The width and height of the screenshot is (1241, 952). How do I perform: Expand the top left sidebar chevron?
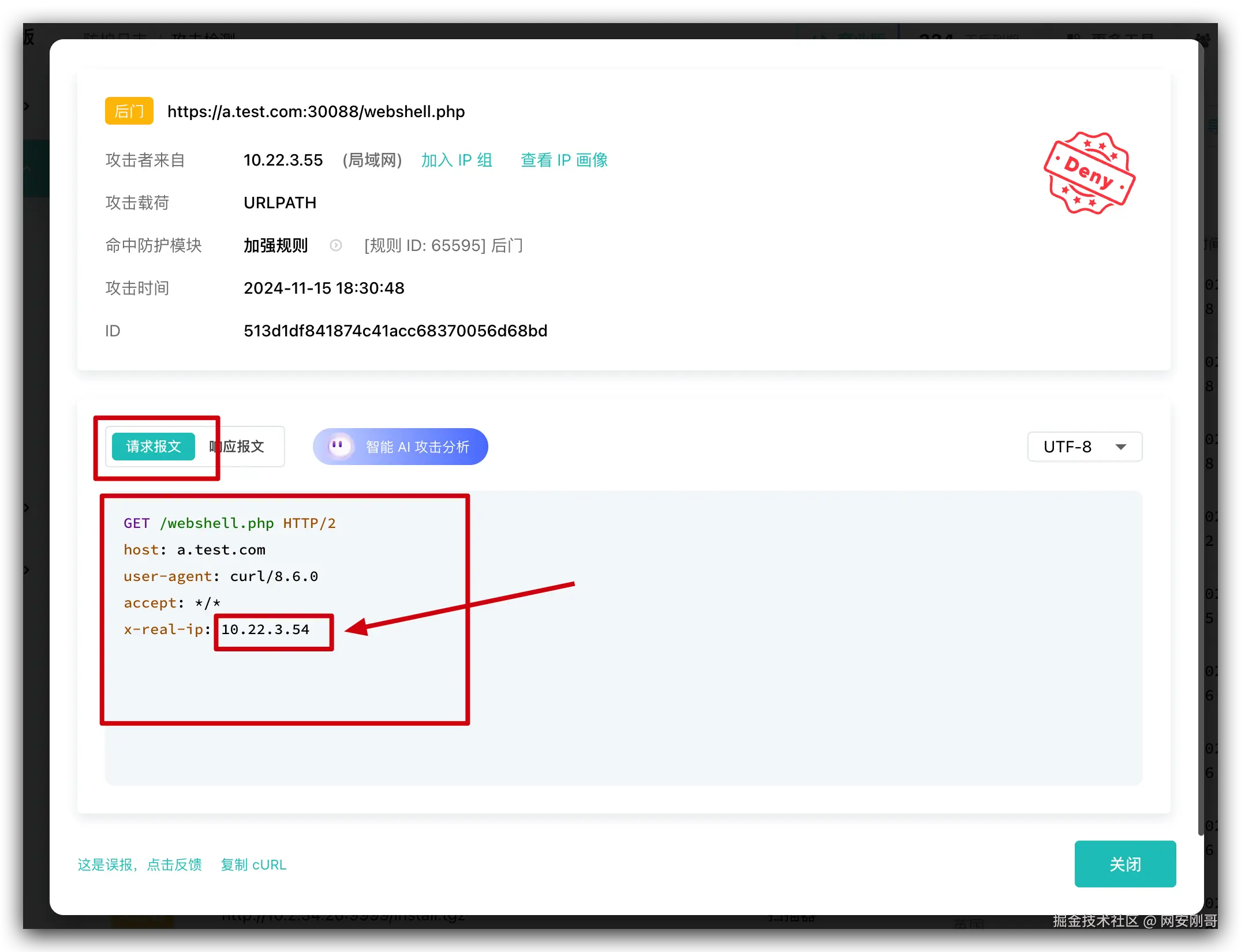point(27,106)
